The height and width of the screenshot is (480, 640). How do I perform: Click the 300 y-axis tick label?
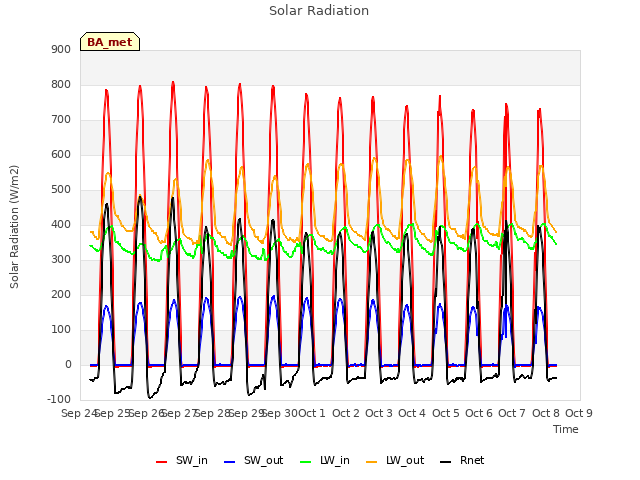pyautogui.click(x=61, y=260)
